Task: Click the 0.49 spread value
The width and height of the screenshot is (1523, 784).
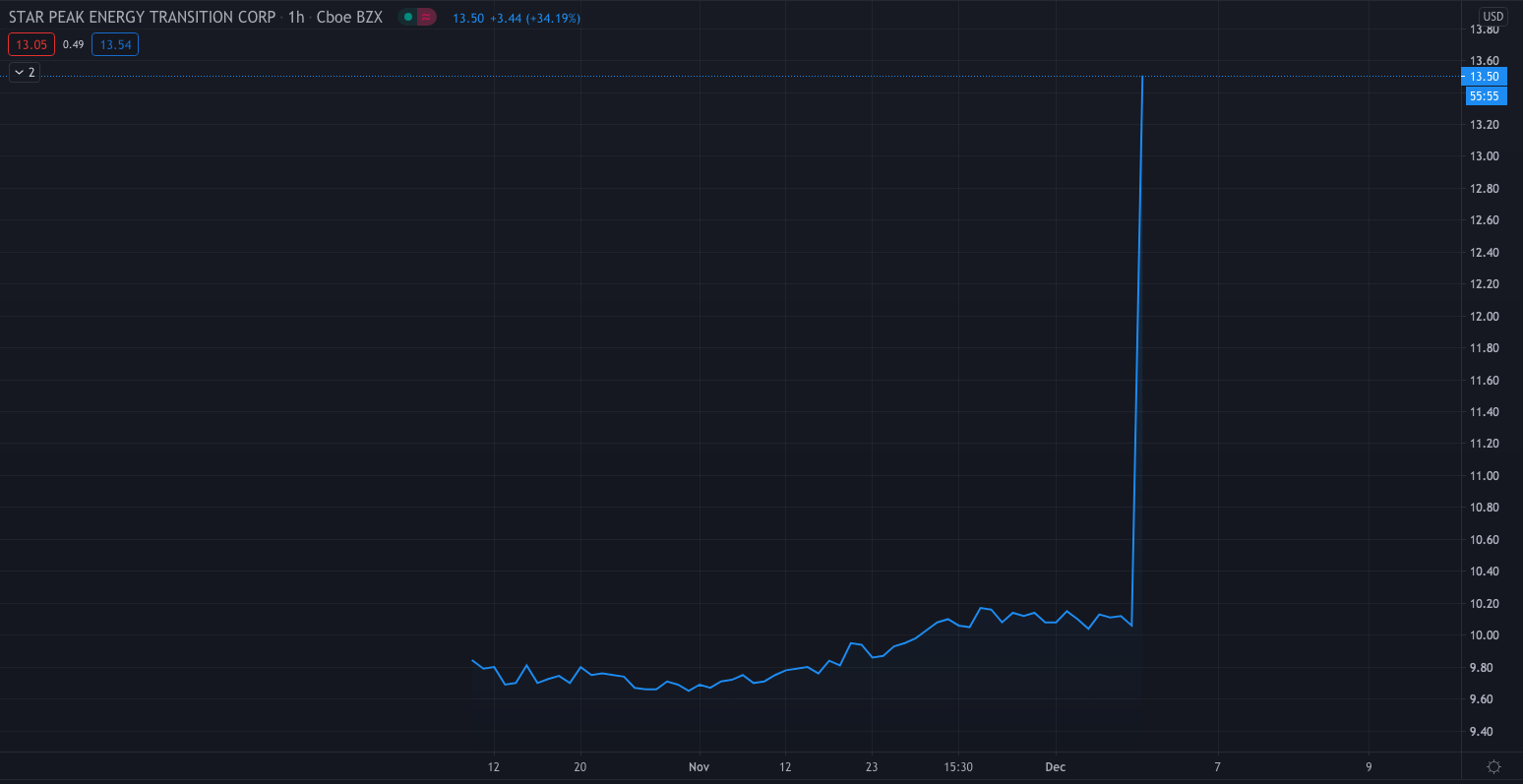Action: tap(73, 44)
